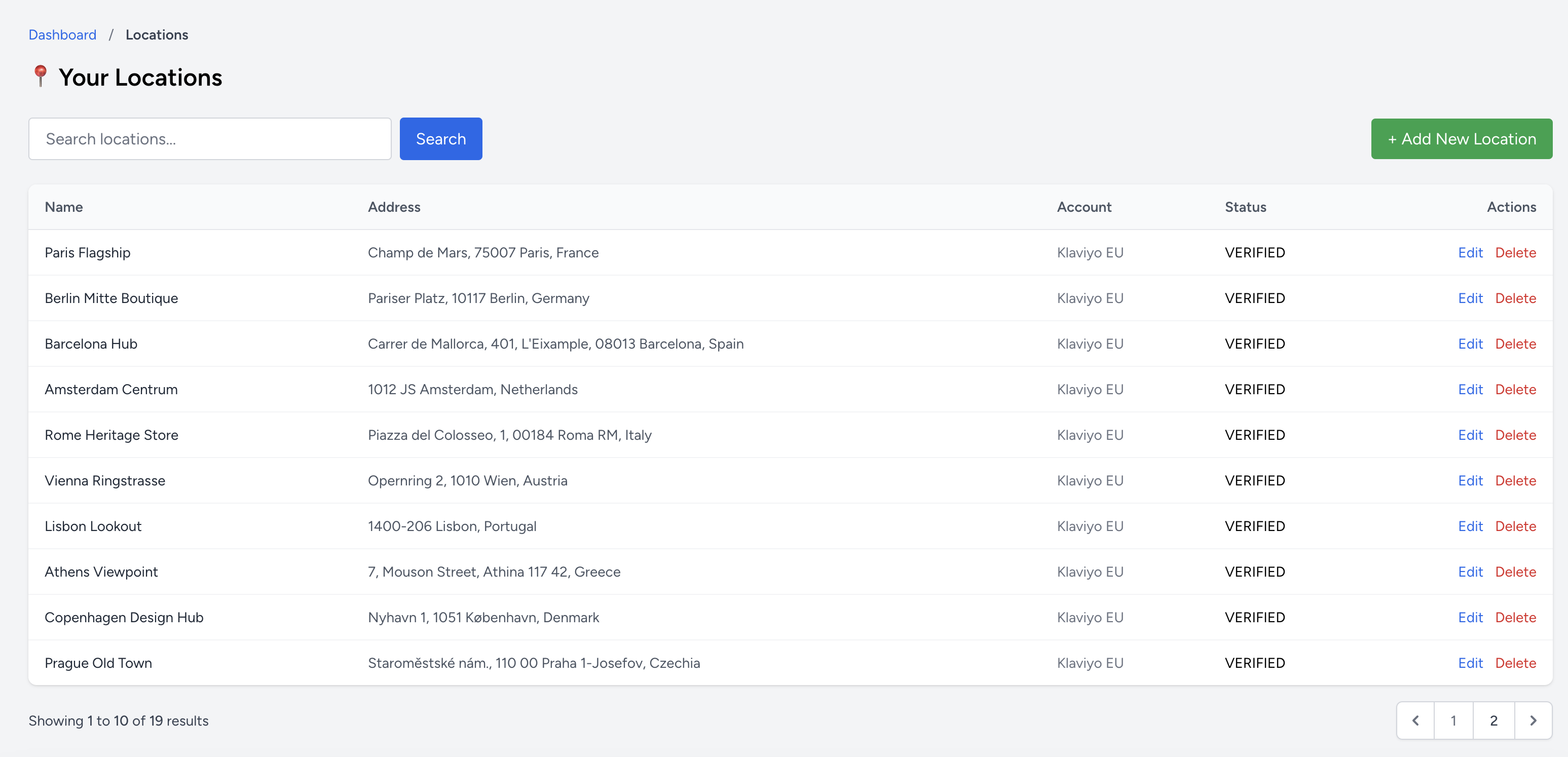Go to pagination page 2
The height and width of the screenshot is (757, 1568).
point(1493,721)
